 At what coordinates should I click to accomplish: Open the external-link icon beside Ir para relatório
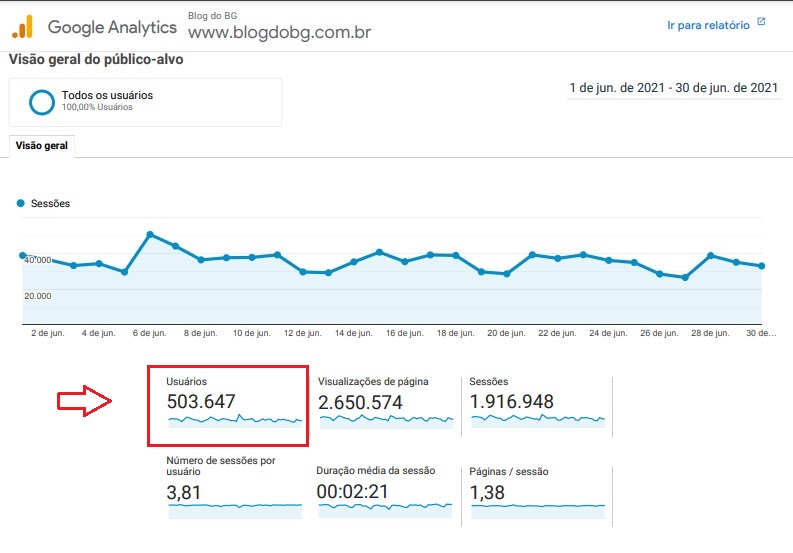pos(761,22)
